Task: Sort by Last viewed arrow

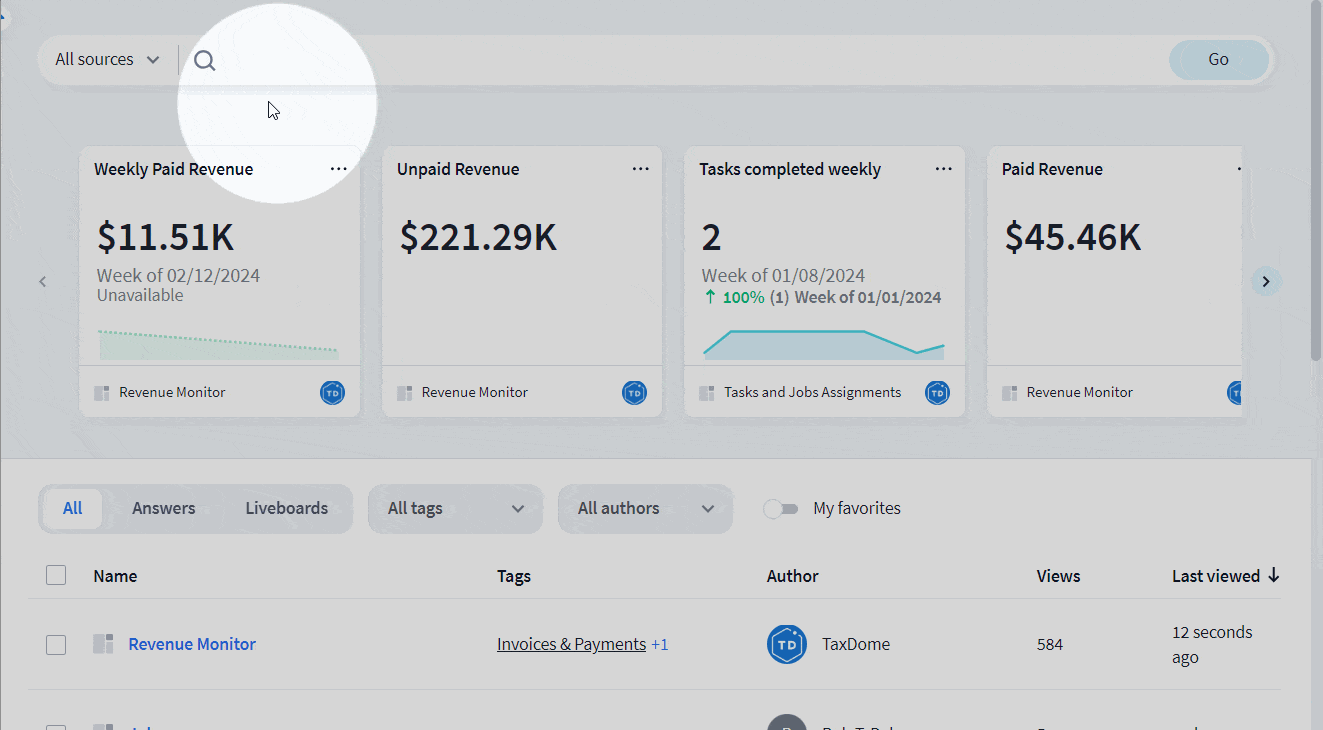Action: coord(1273,576)
